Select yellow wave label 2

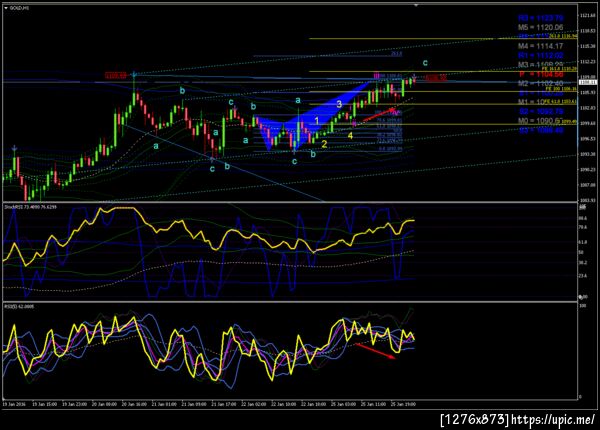324,144
